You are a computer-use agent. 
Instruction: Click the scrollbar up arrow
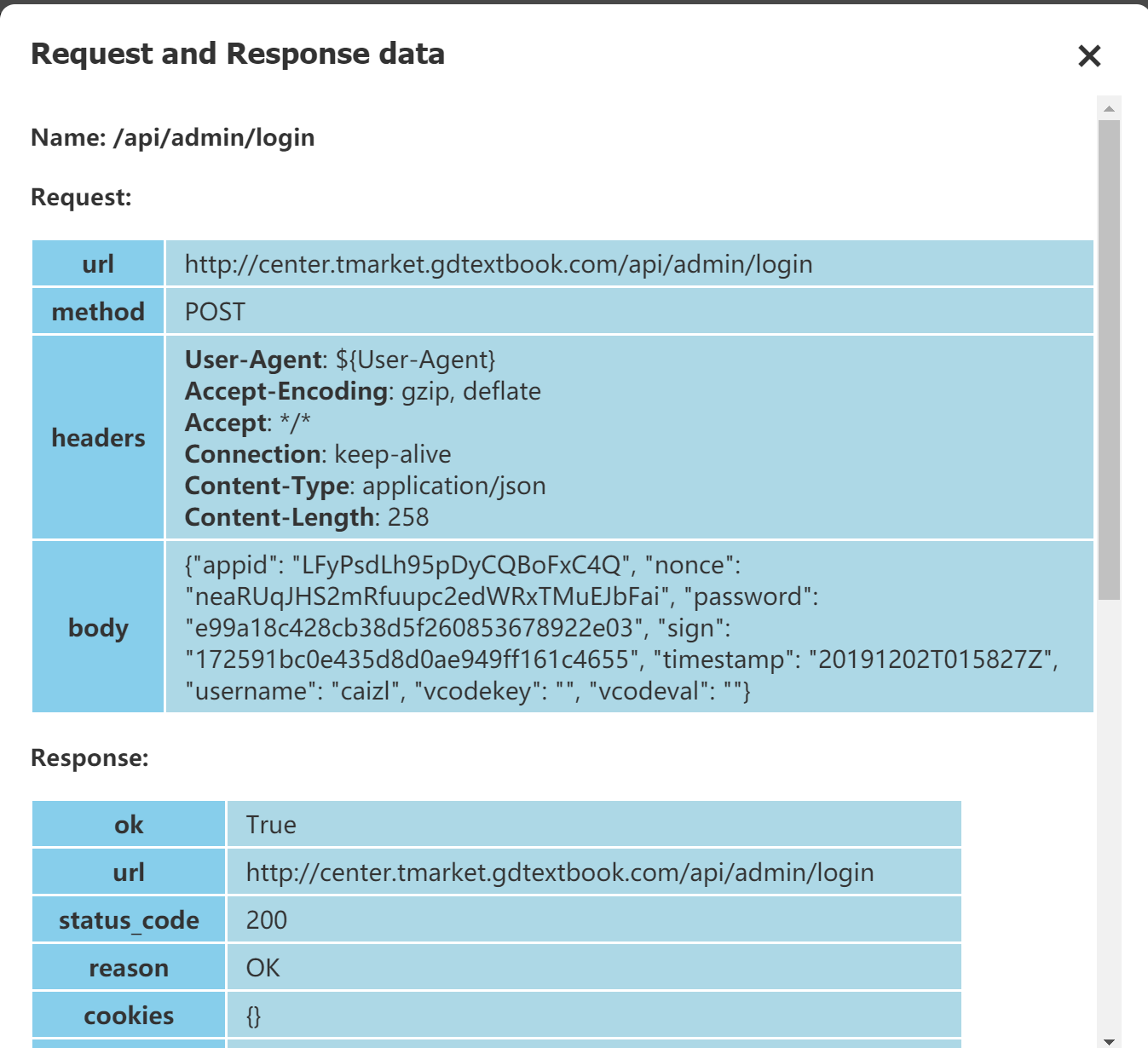click(x=1109, y=108)
